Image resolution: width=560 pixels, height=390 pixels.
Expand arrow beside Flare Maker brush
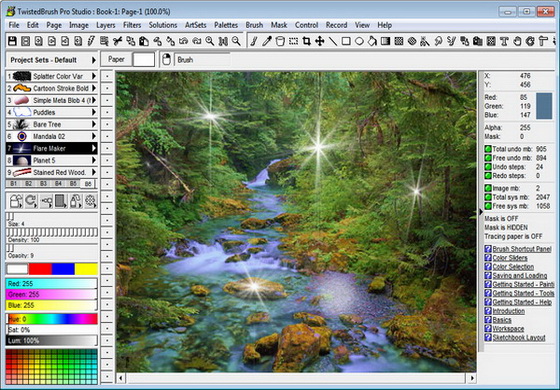tap(94, 148)
